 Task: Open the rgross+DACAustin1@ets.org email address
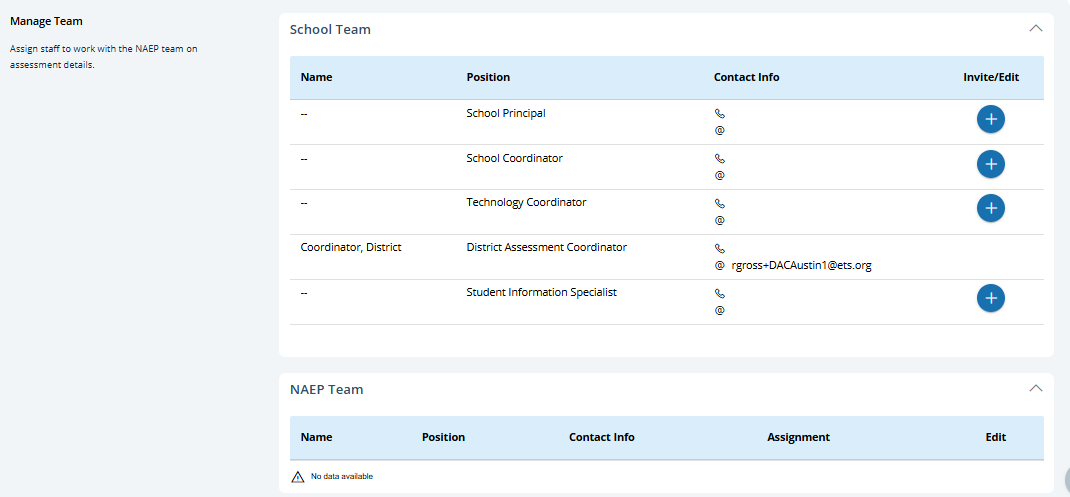pyautogui.click(x=801, y=266)
